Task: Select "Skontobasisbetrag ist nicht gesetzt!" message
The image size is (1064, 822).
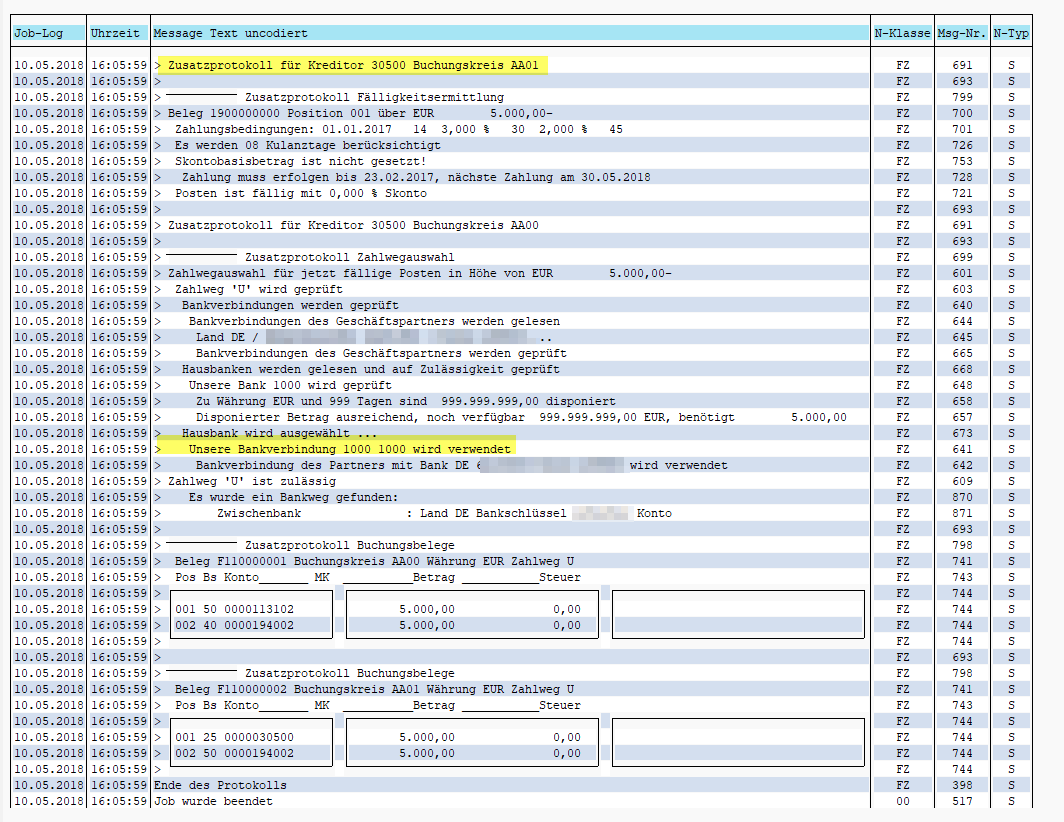Action: tap(300, 162)
